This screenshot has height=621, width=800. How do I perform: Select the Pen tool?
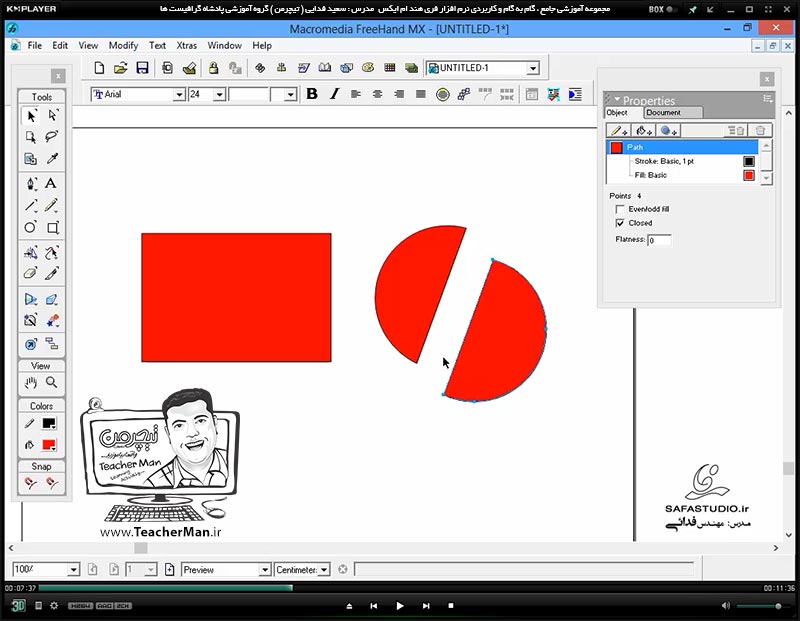[x=31, y=184]
